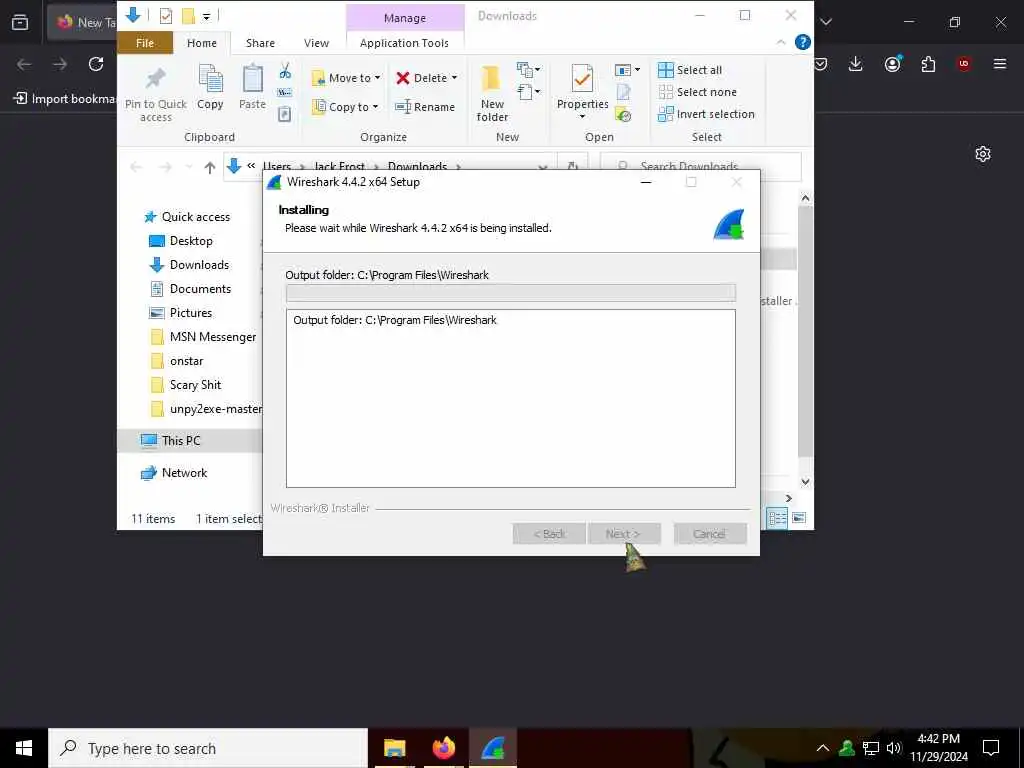1024x768 pixels.
Task: Click Pin to Quick access icon
Action: 155,80
